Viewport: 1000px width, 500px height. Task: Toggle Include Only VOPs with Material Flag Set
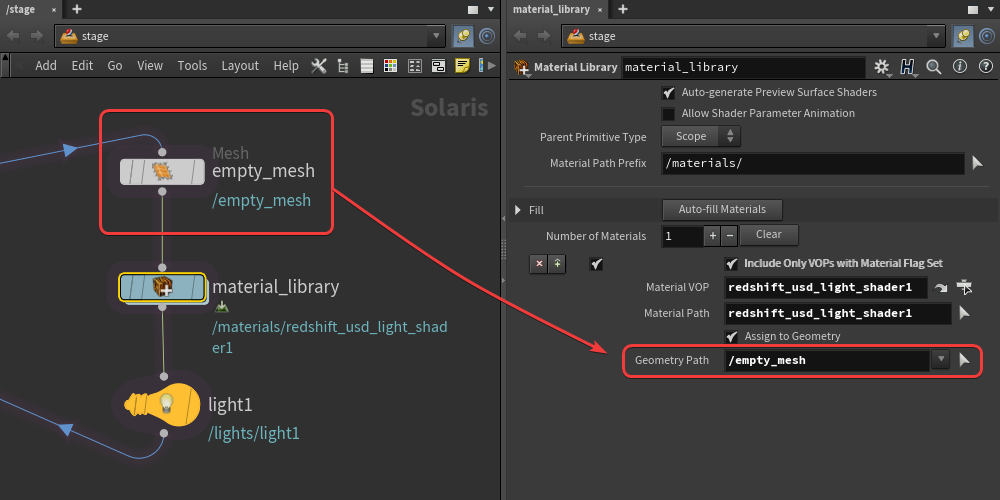click(x=732, y=263)
